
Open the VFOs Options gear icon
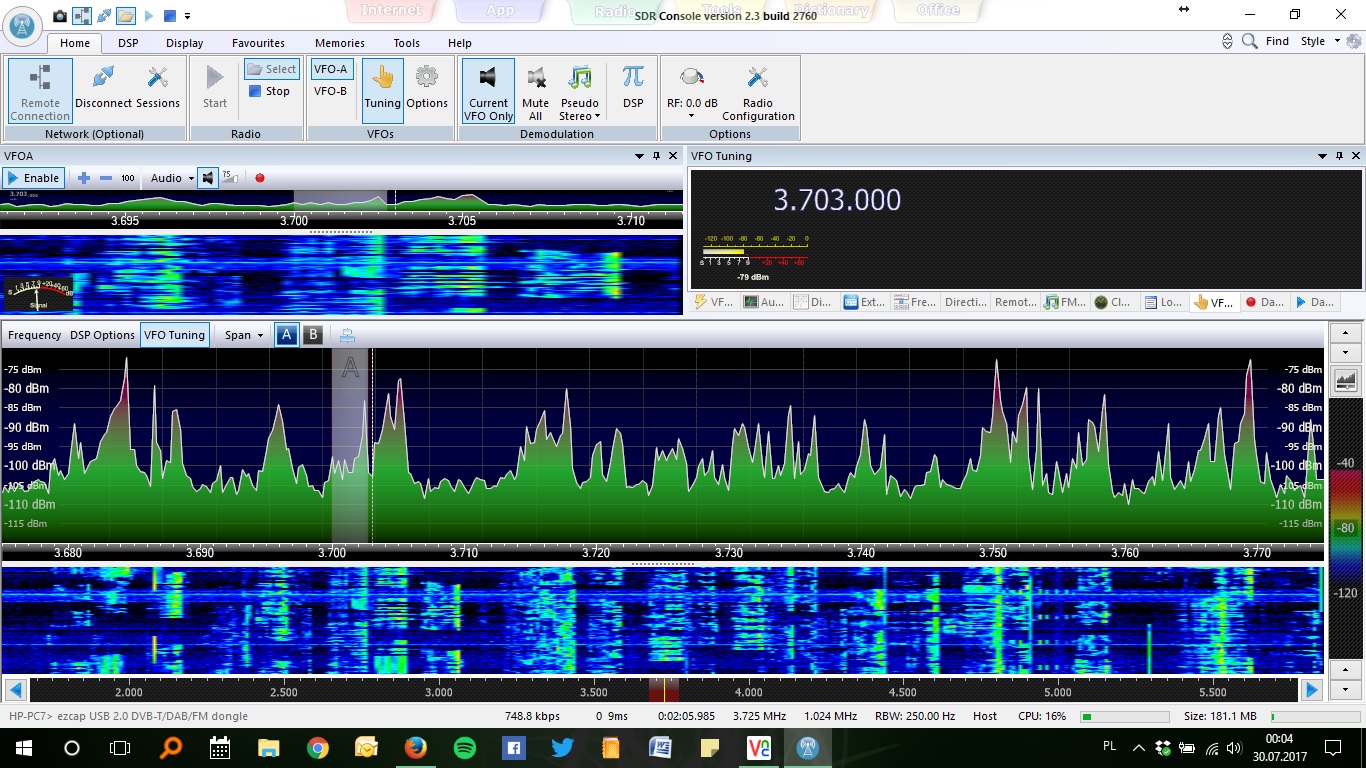click(427, 86)
